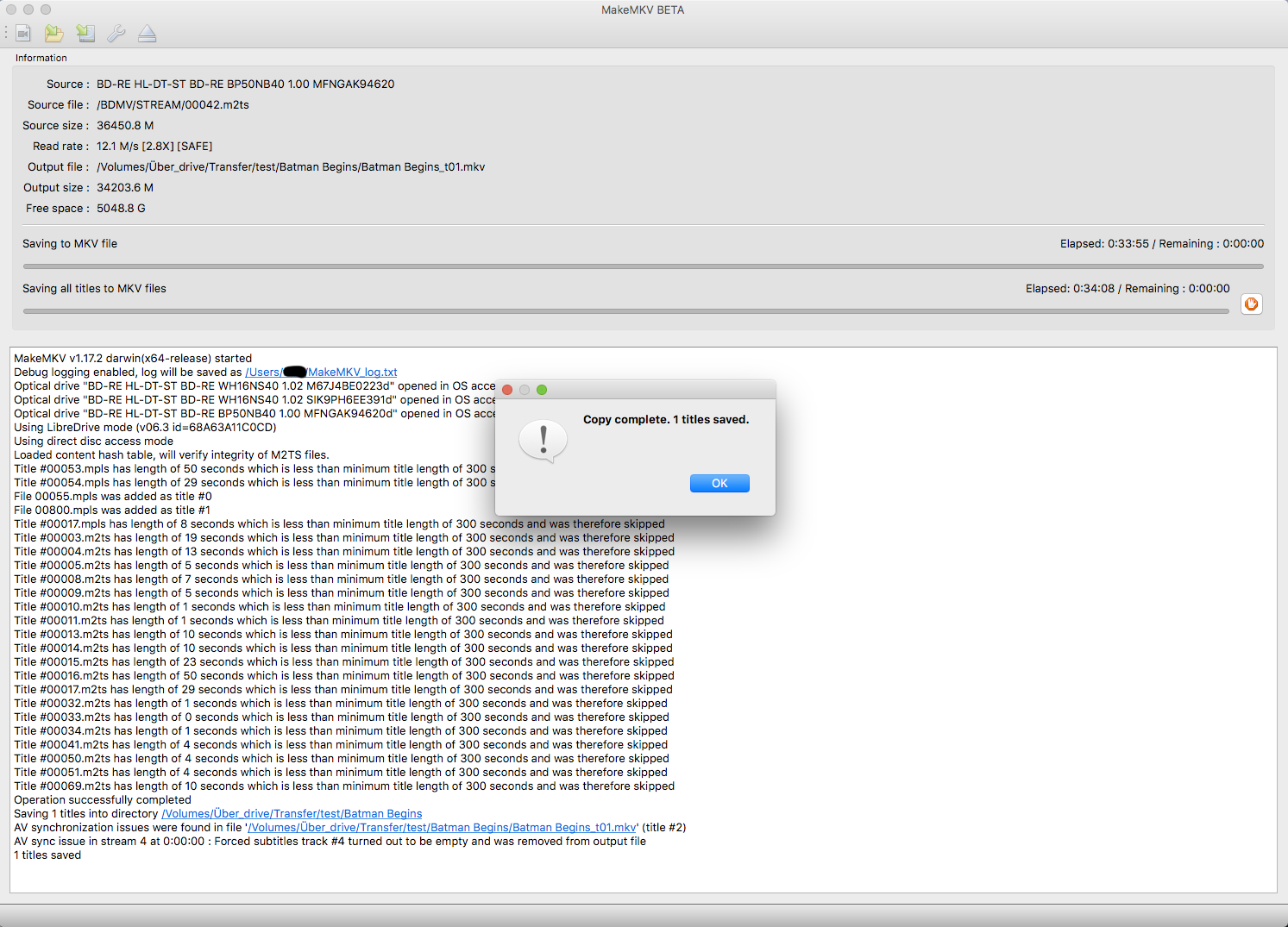Cancel the operation with the stop-hand icon
Screen dimensions: 1288x927
(1251, 304)
